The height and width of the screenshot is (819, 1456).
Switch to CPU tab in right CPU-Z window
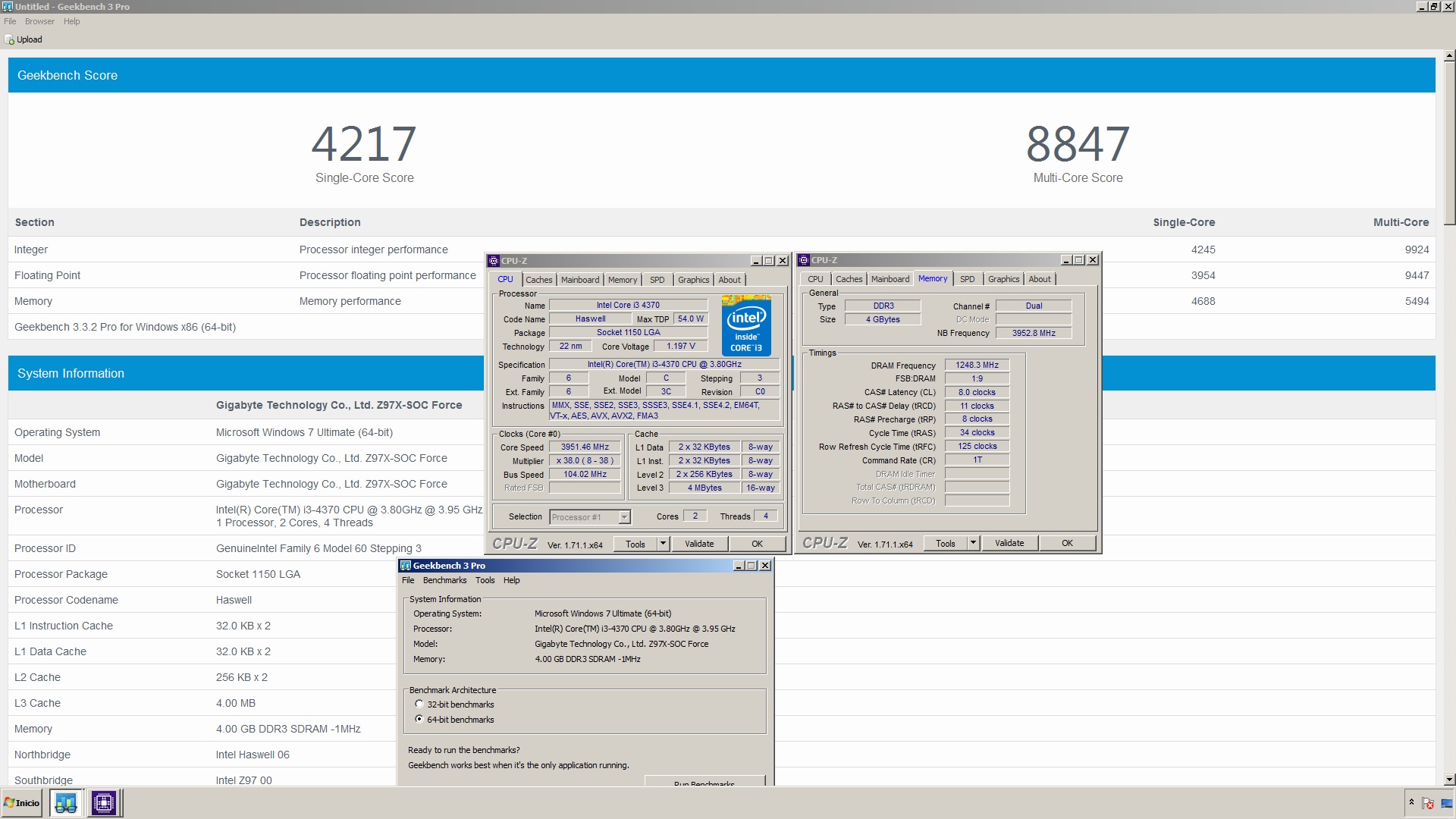(x=815, y=279)
